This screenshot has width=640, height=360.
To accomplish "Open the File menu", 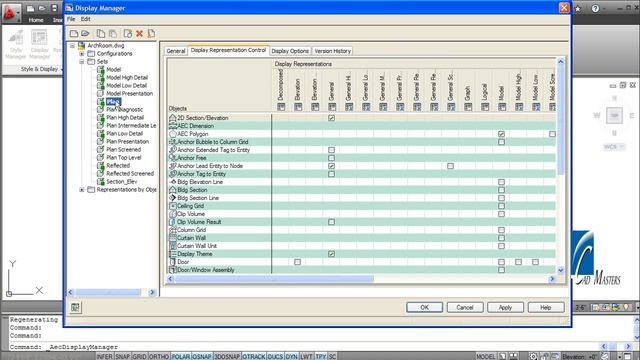I will tap(71, 19).
